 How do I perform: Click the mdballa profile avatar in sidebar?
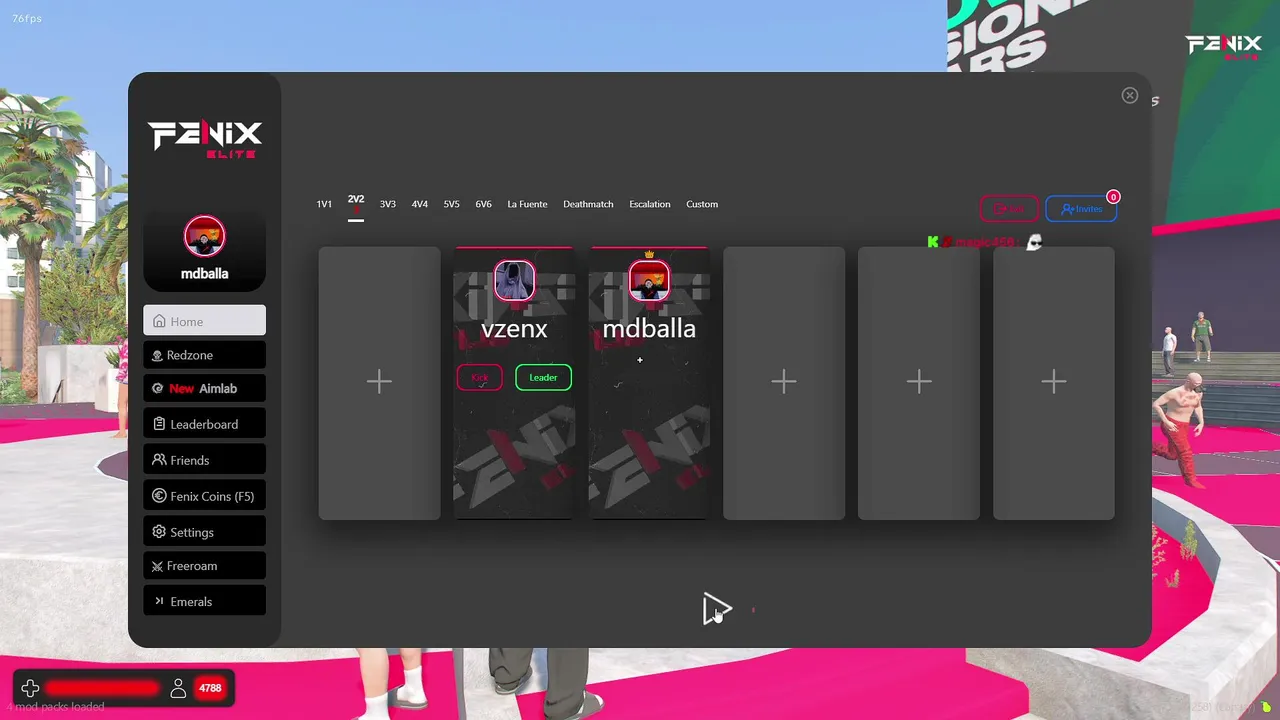click(204, 236)
